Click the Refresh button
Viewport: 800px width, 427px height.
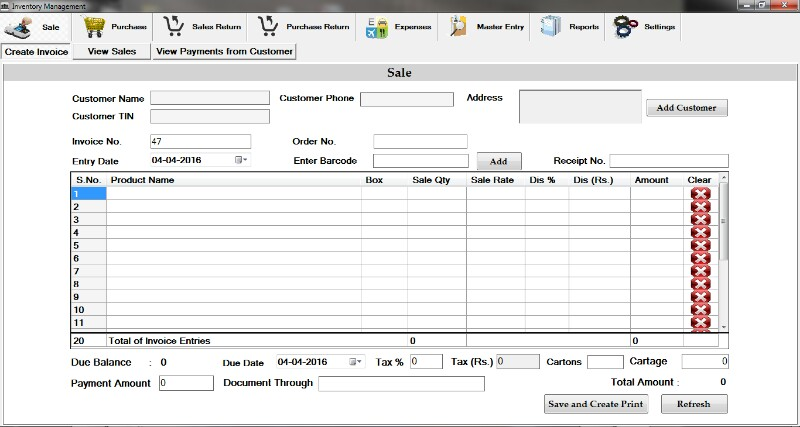point(694,404)
